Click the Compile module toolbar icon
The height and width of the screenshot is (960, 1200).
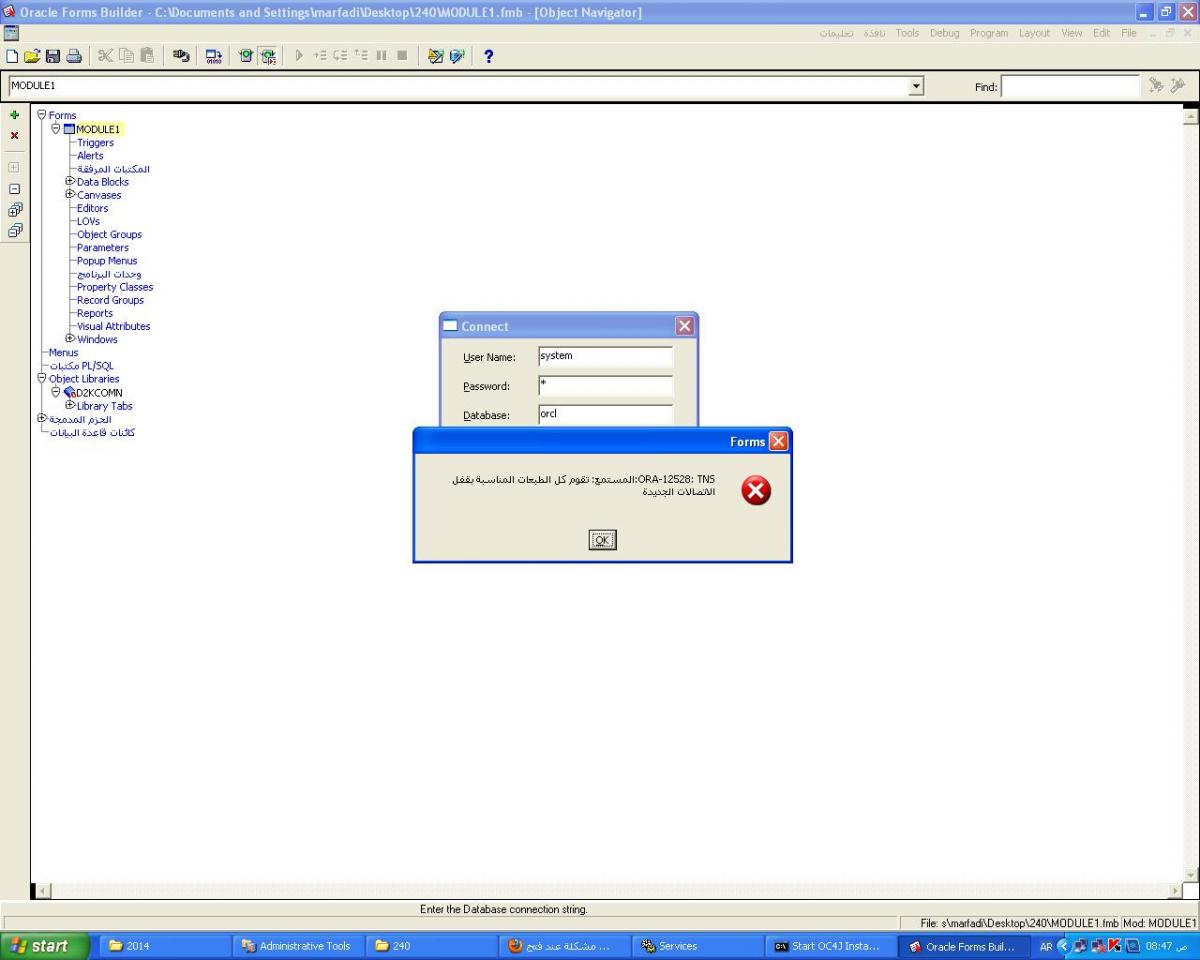pos(213,56)
